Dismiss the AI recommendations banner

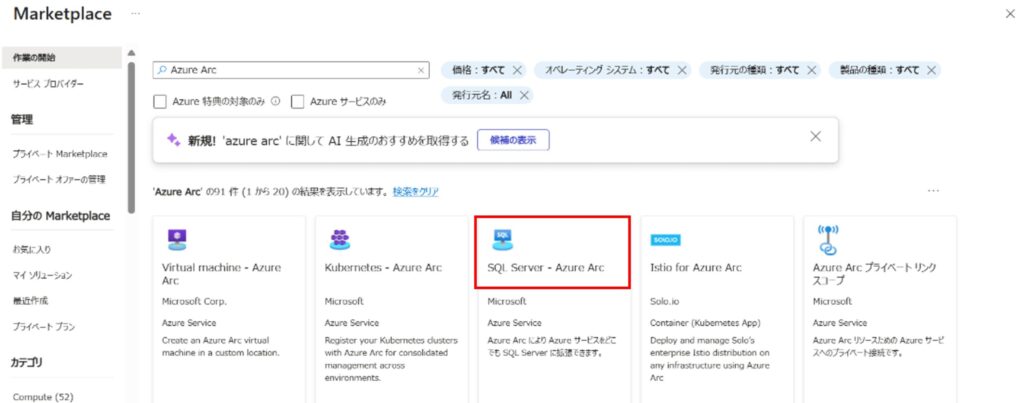(815, 136)
